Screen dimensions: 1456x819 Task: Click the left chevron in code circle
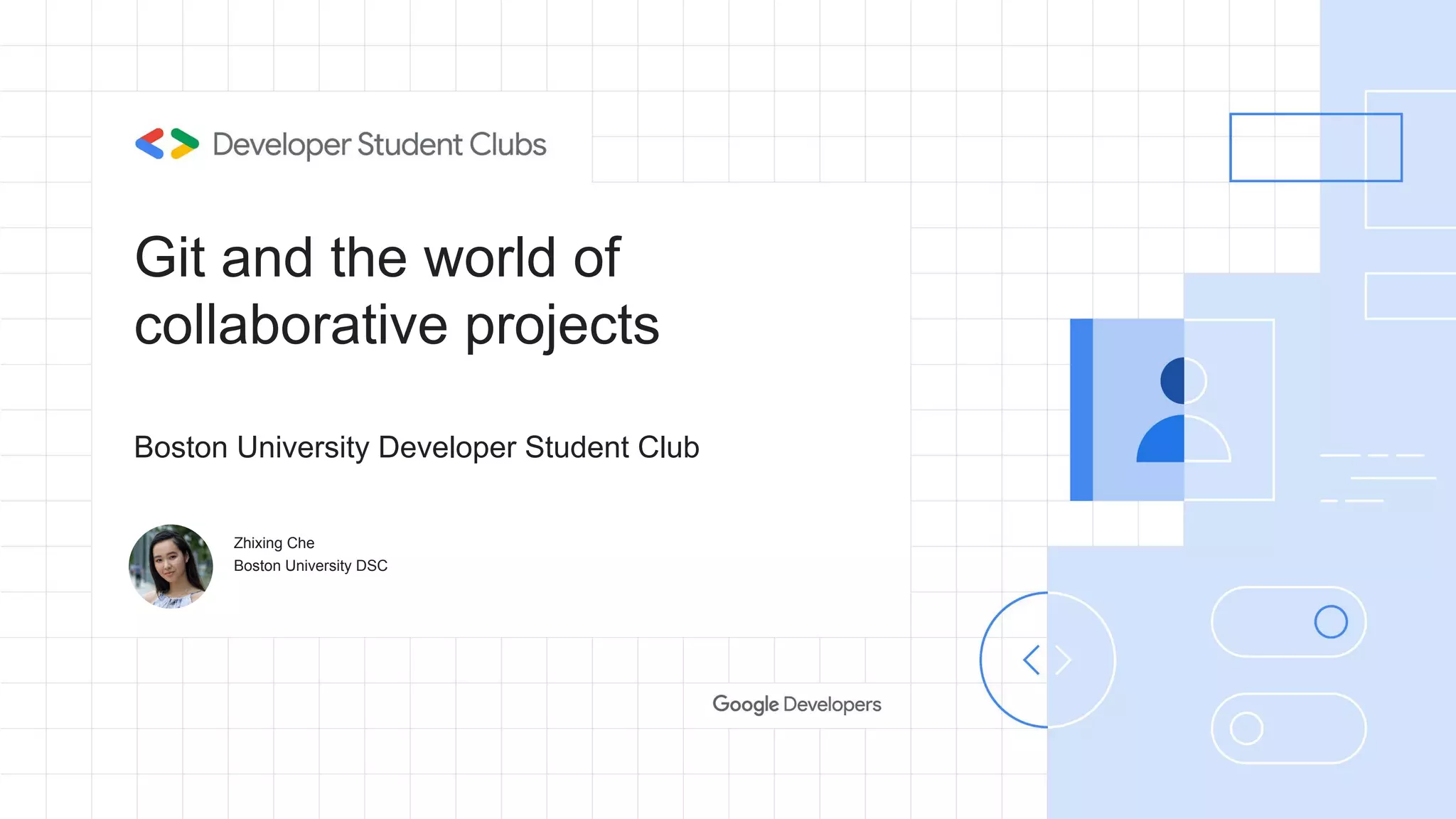click(1032, 660)
